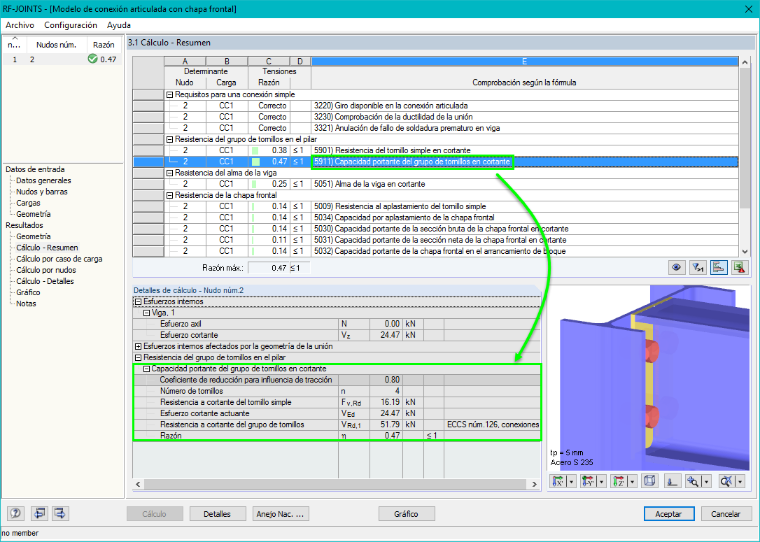Click the Razón máx. value field
This screenshot has width=760, height=542.
pos(269,268)
